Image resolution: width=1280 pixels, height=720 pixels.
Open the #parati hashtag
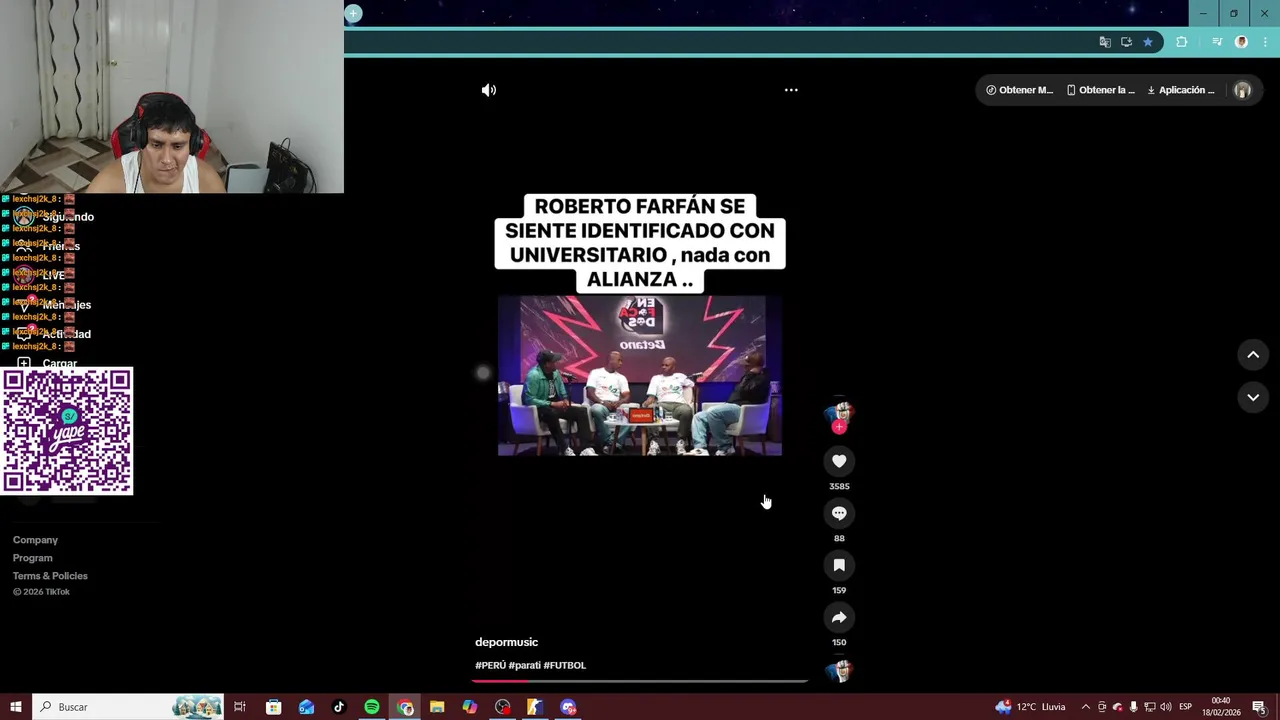pos(524,665)
